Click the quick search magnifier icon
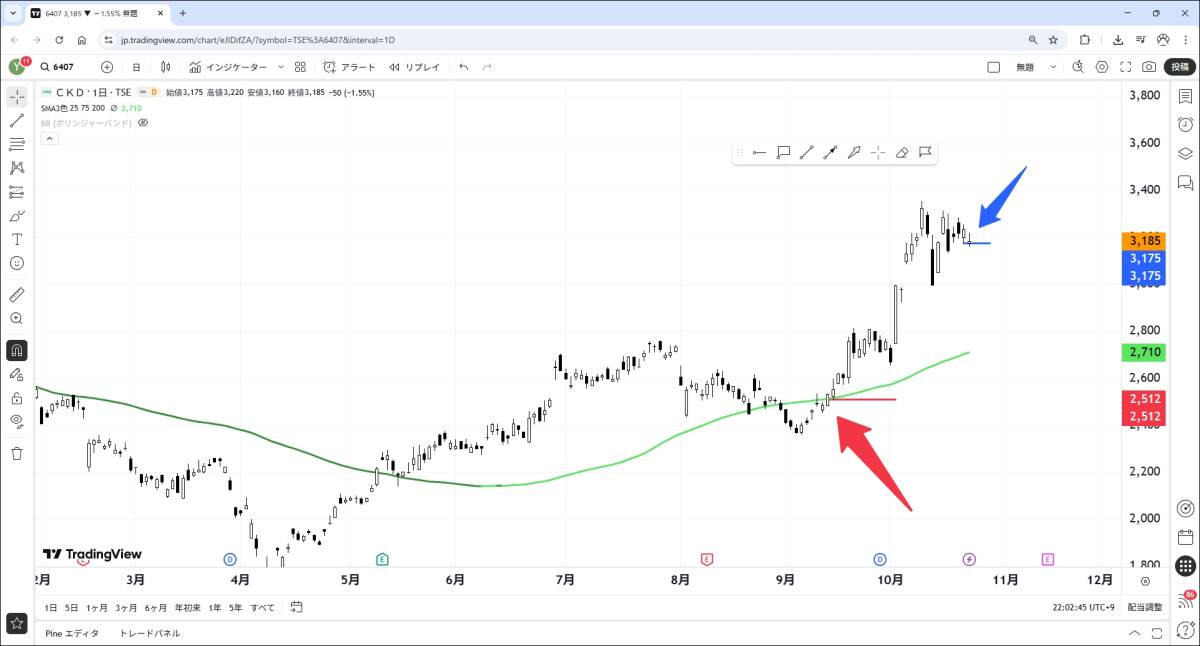Screen dimensions: 1200x646 point(1078,67)
